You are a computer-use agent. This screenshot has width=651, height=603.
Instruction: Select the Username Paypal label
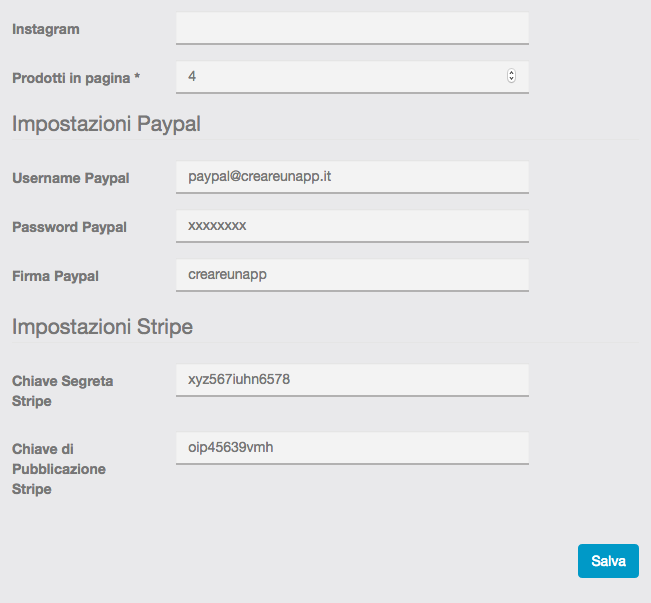point(70,179)
